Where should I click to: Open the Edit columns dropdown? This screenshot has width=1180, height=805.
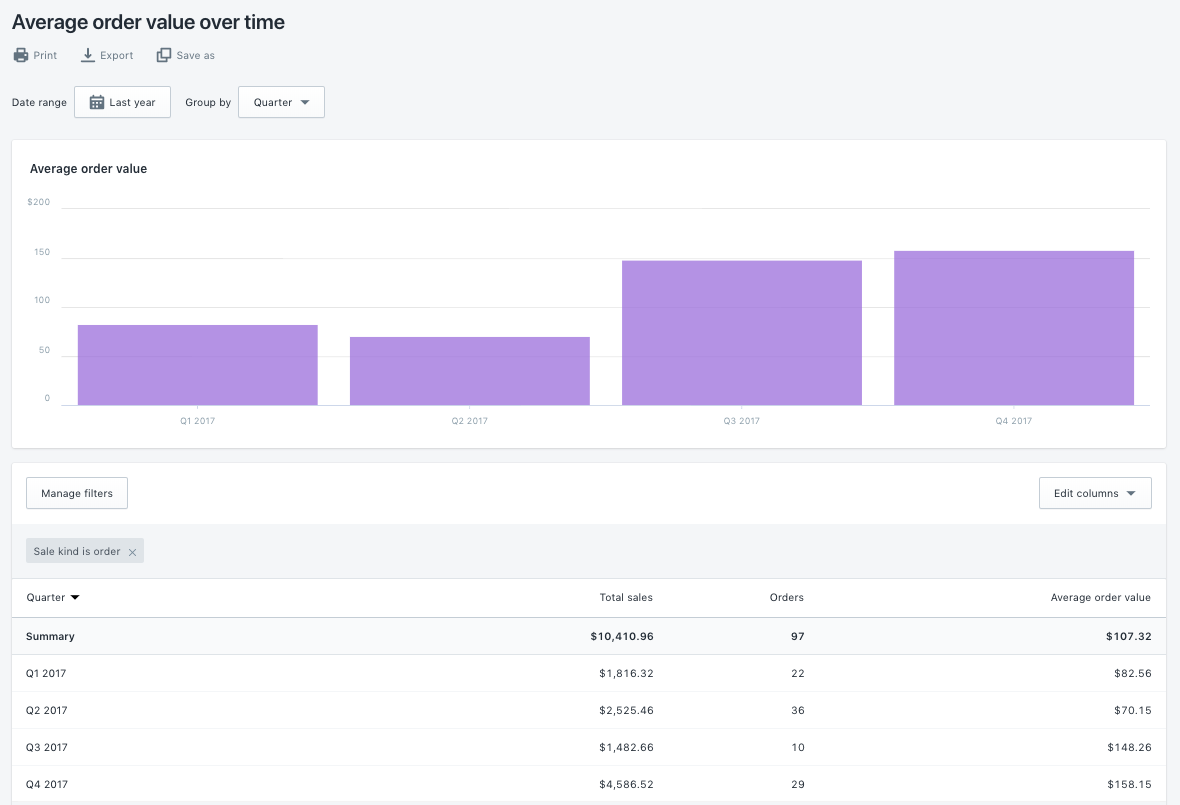[x=1095, y=494]
